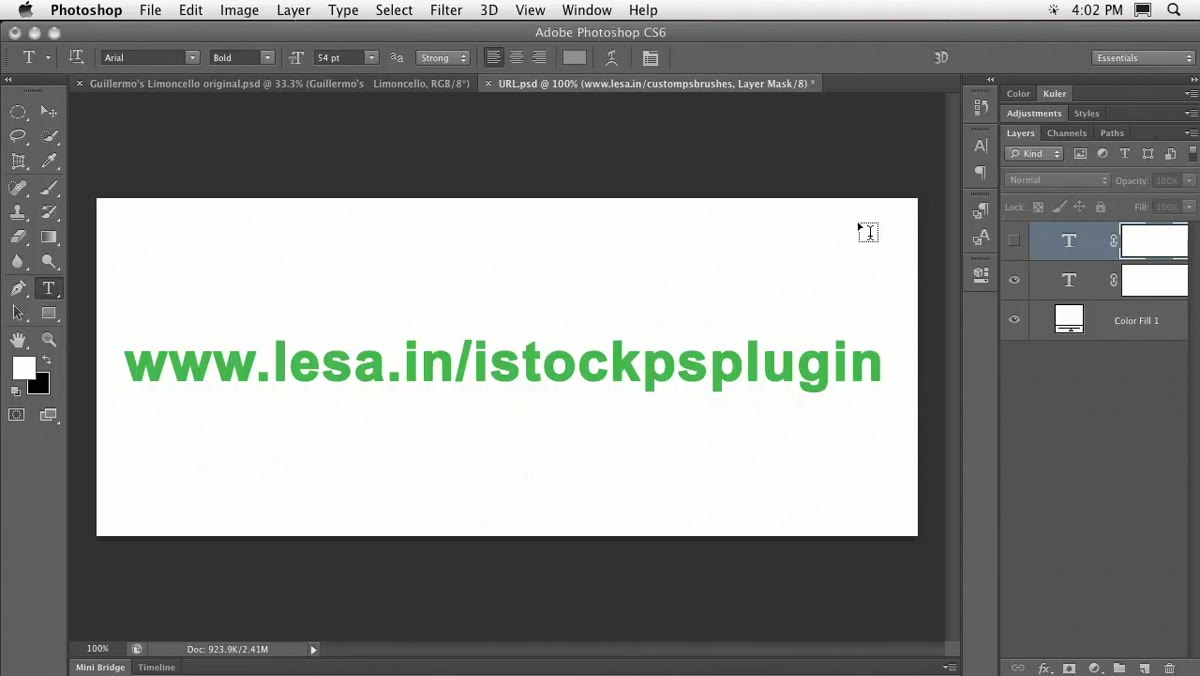The width and height of the screenshot is (1200, 676).
Task: Hide the second text layer
Action: click(1014, 280)
